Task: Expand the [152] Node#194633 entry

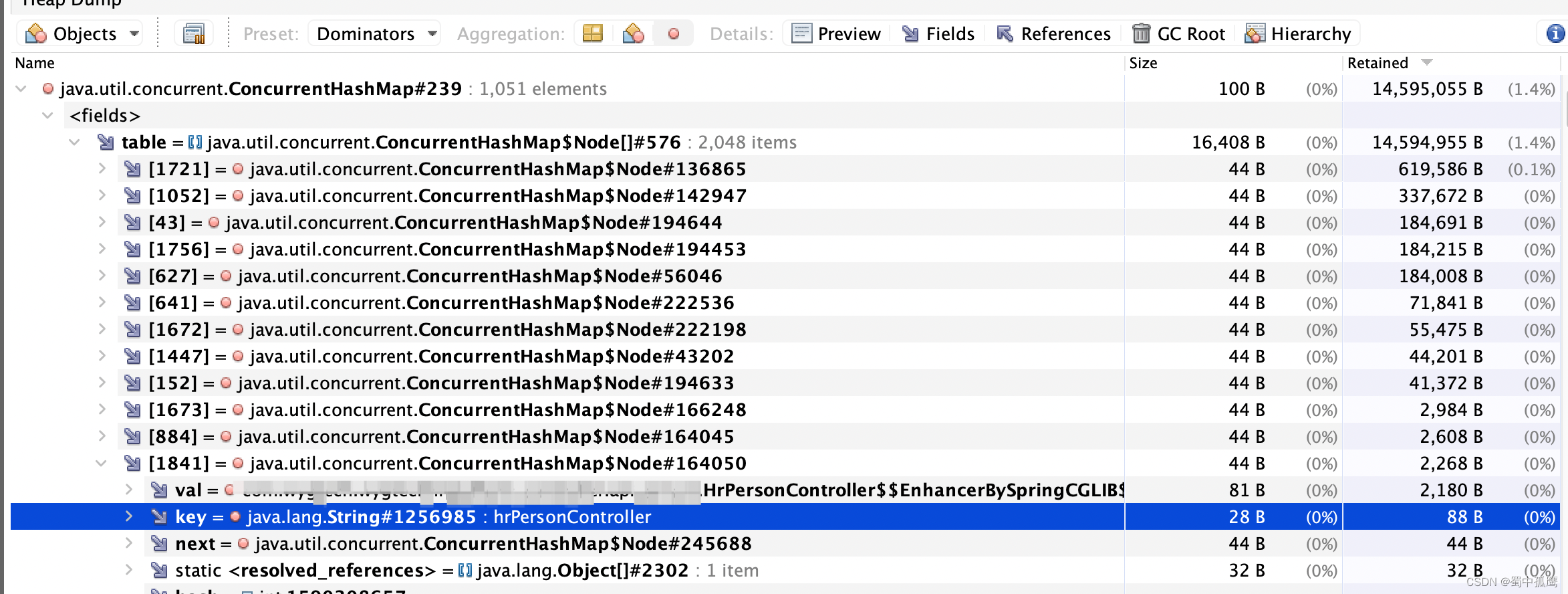Action: pyautogui.click(x=102, y=383)
